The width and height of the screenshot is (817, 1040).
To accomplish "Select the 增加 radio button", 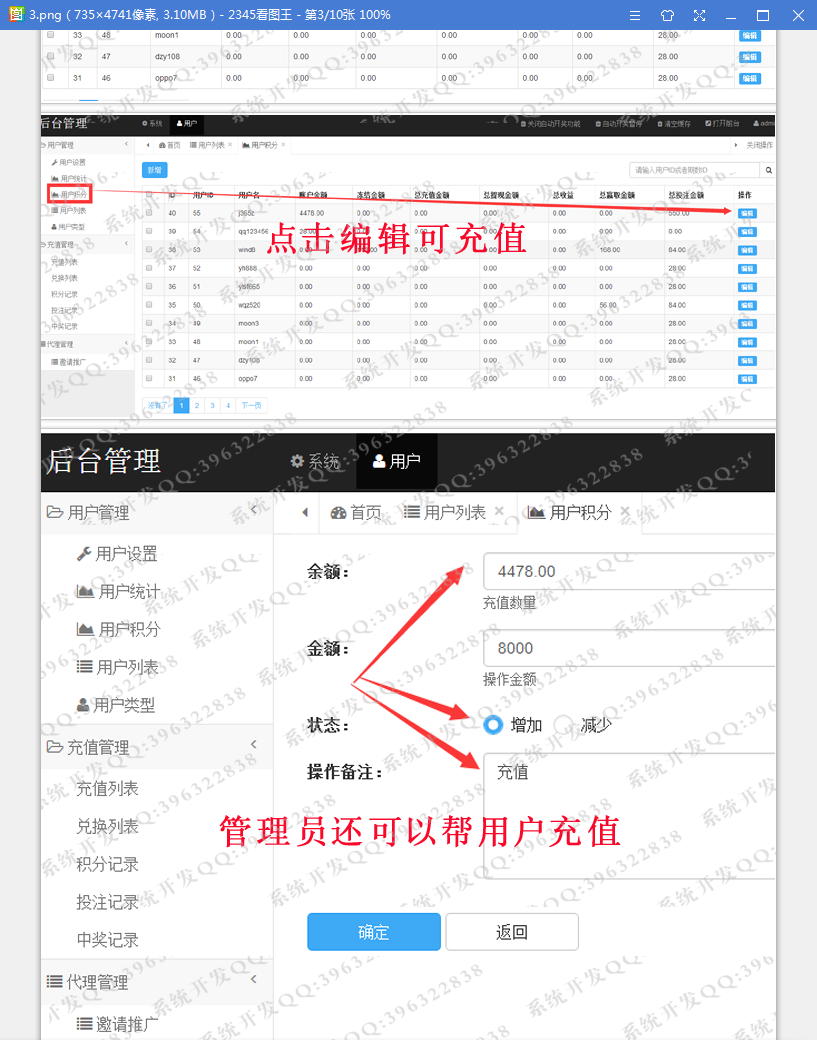I will click(x=493, y=725).
